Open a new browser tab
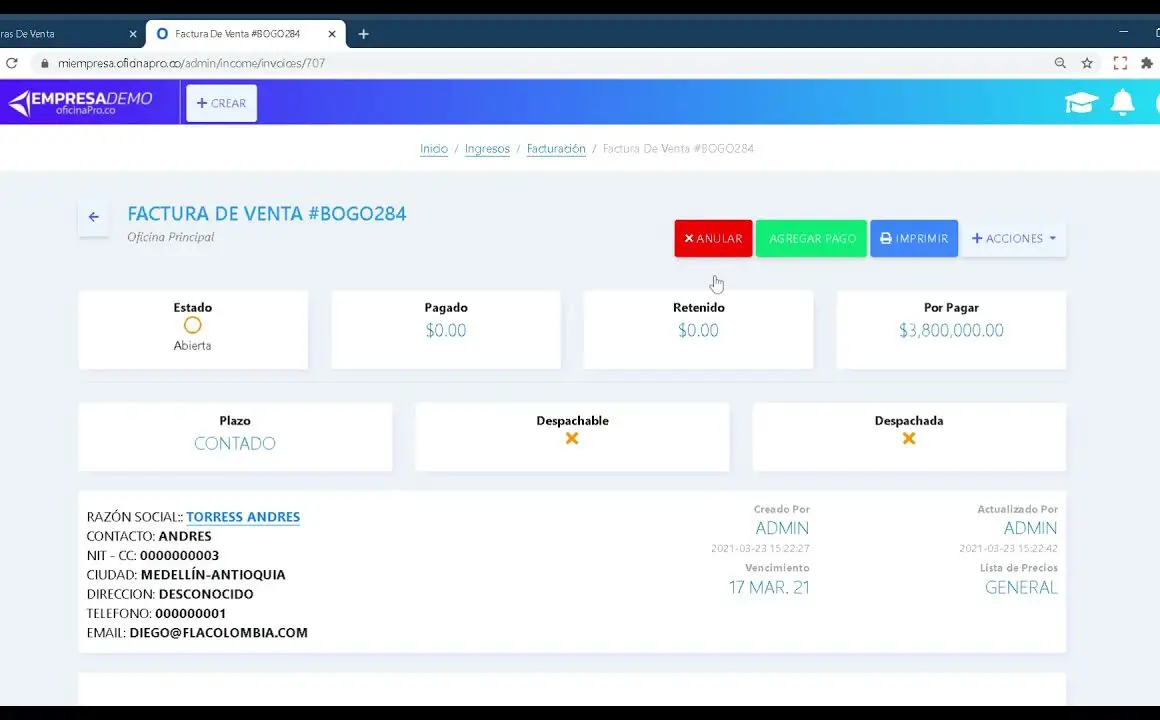Image resolution: width=1160 pixels, height=720 pixels. tap(363, 34)
